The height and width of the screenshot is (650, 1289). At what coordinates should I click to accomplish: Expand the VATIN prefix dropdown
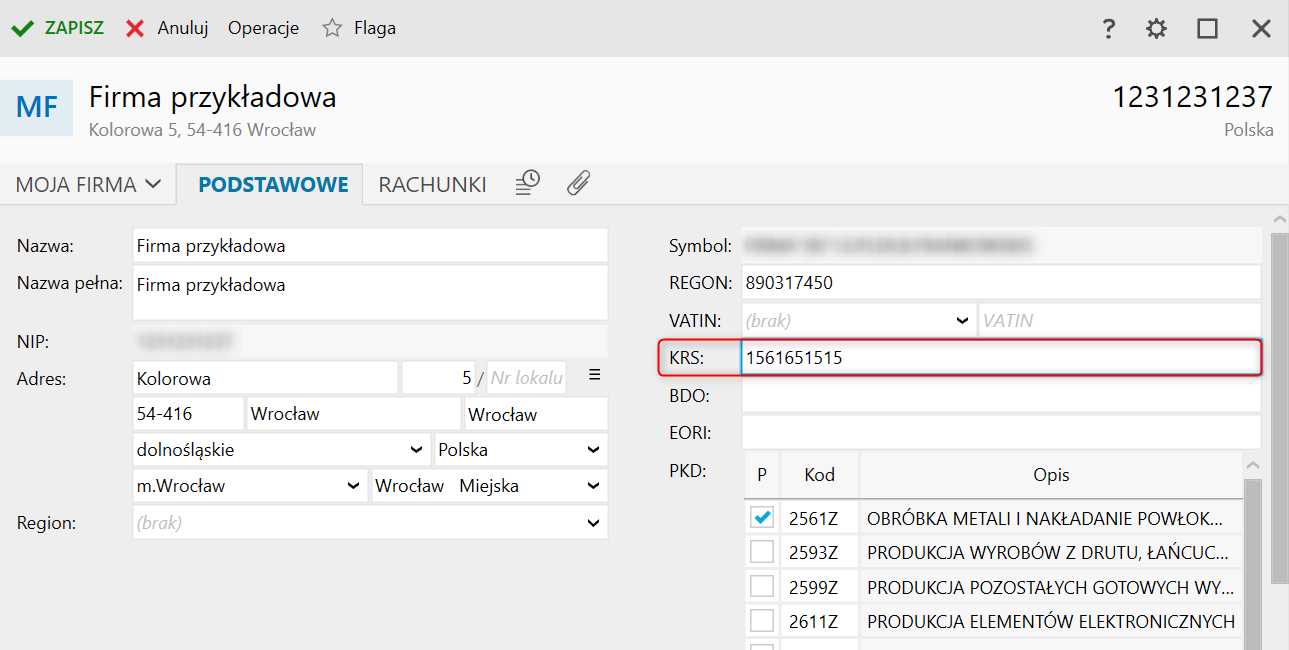962,321
